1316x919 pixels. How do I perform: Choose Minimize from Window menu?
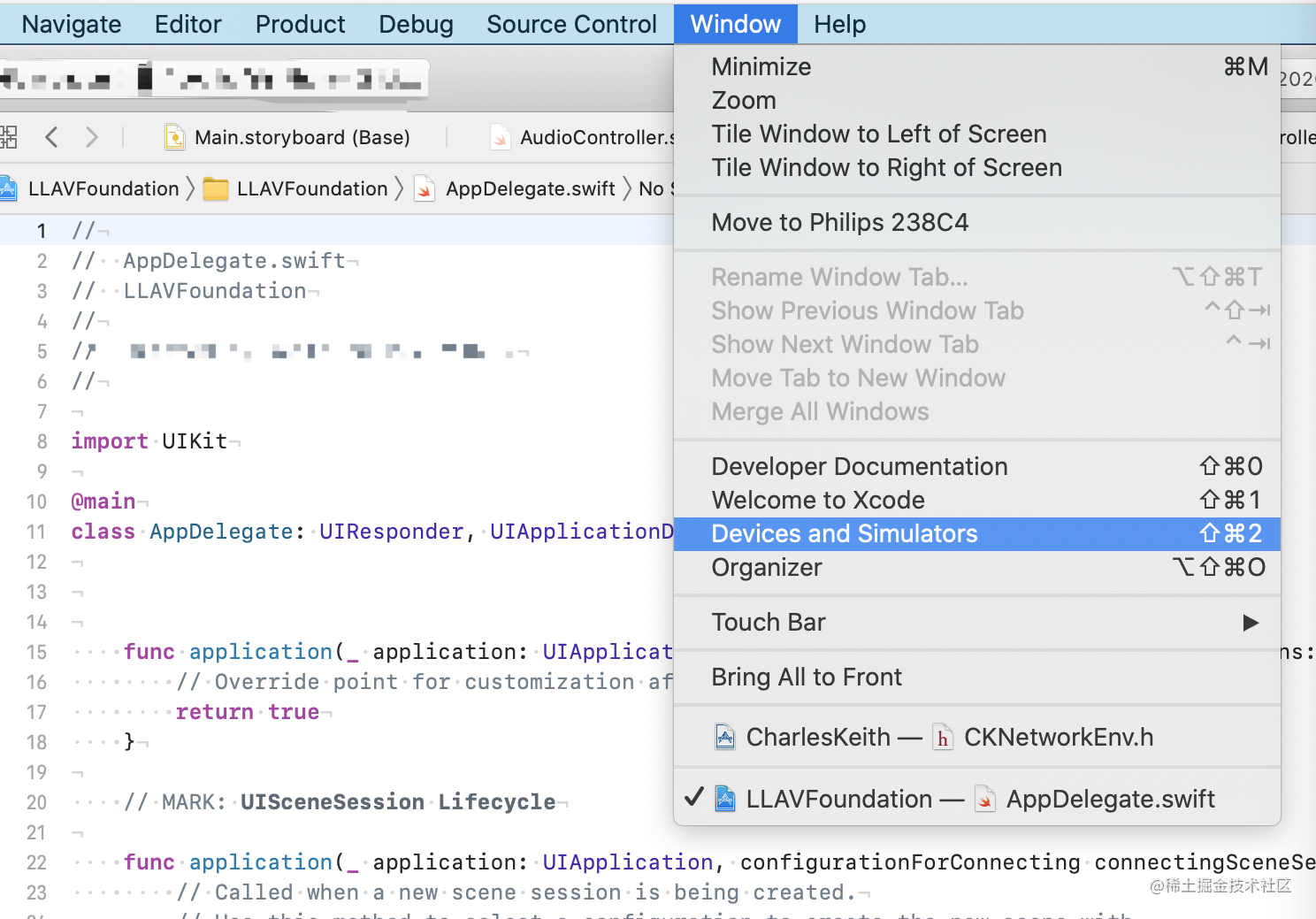click(x=977, y=66)
